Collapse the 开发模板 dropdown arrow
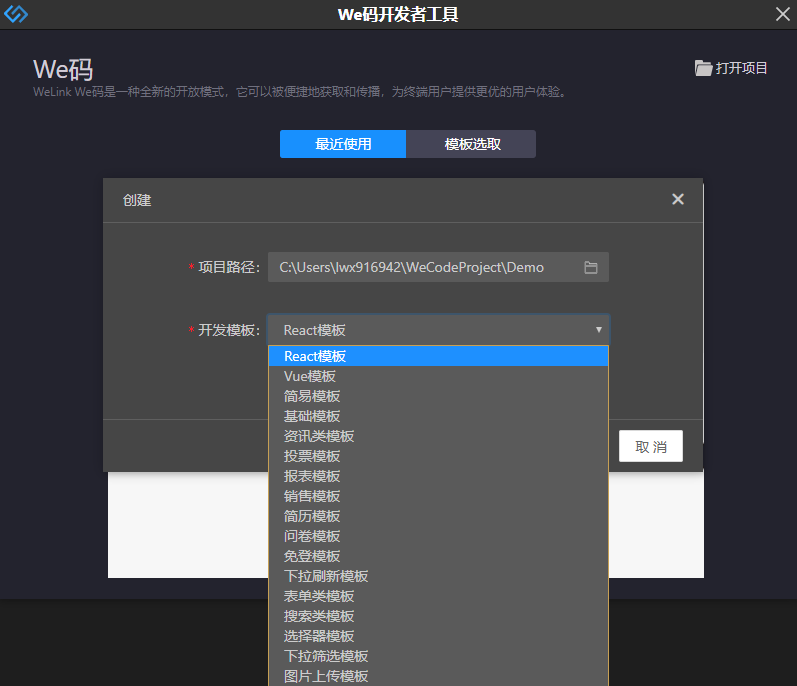The image size is (797, 686). 599,330
